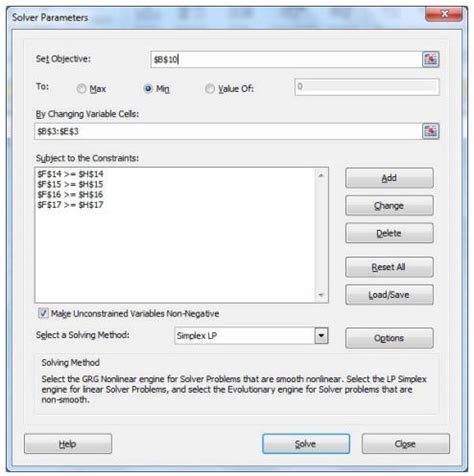
Task: Click the Changing Variable Cells range selector icon
Action: pyautogui.click(x=431, y=131)
